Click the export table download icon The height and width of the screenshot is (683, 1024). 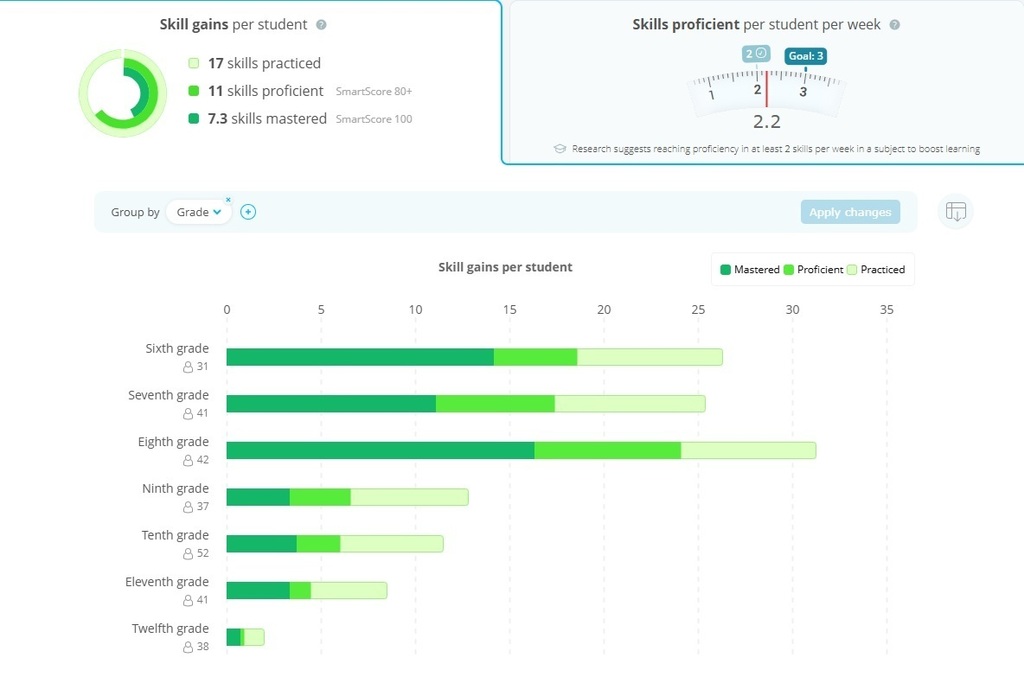pyautogui.click(x=955, y=212)
